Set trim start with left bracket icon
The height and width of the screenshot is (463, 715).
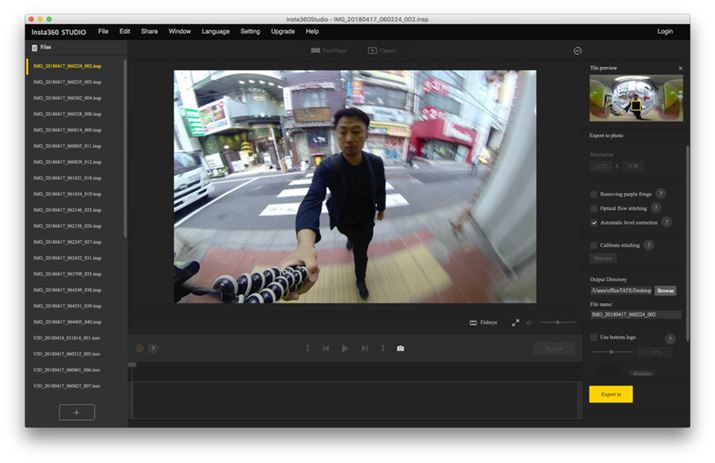307,349
